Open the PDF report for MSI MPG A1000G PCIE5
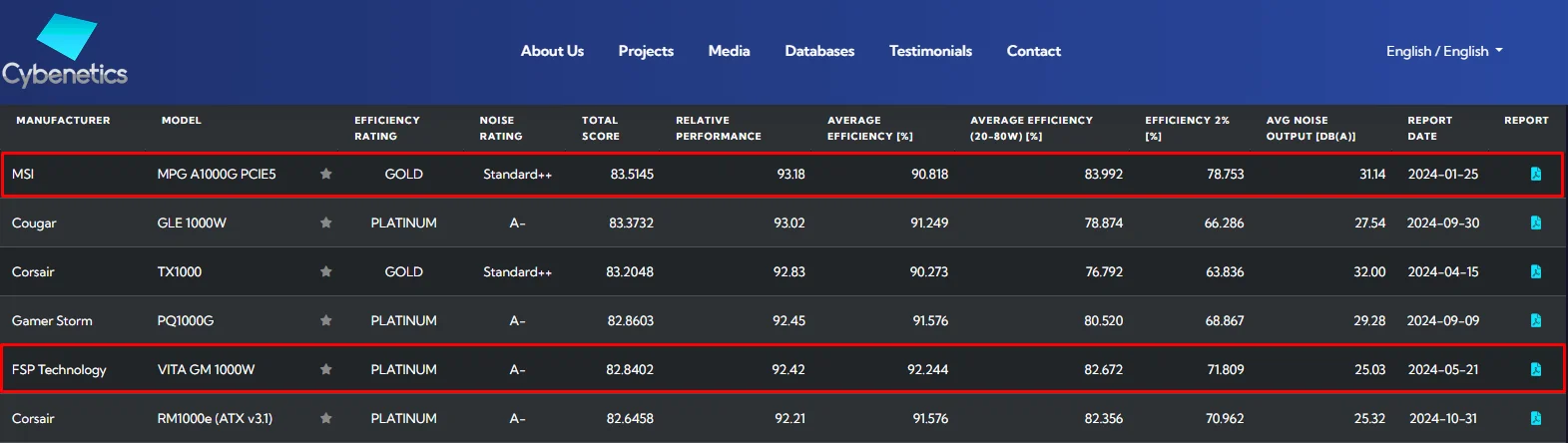This screenshot has width=1568, height=443. pyautogui.click(x=1535, y=174)
